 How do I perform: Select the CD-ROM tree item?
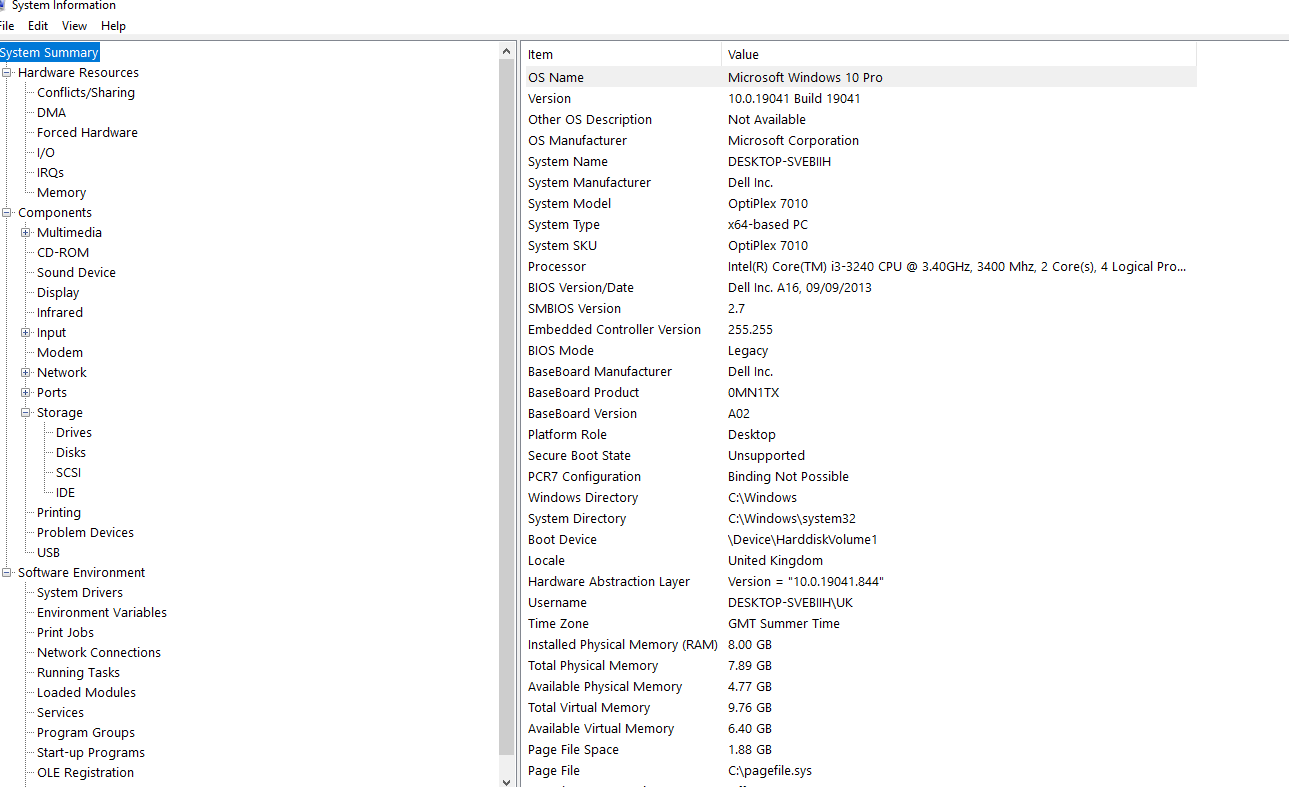[x=63, y=253]
